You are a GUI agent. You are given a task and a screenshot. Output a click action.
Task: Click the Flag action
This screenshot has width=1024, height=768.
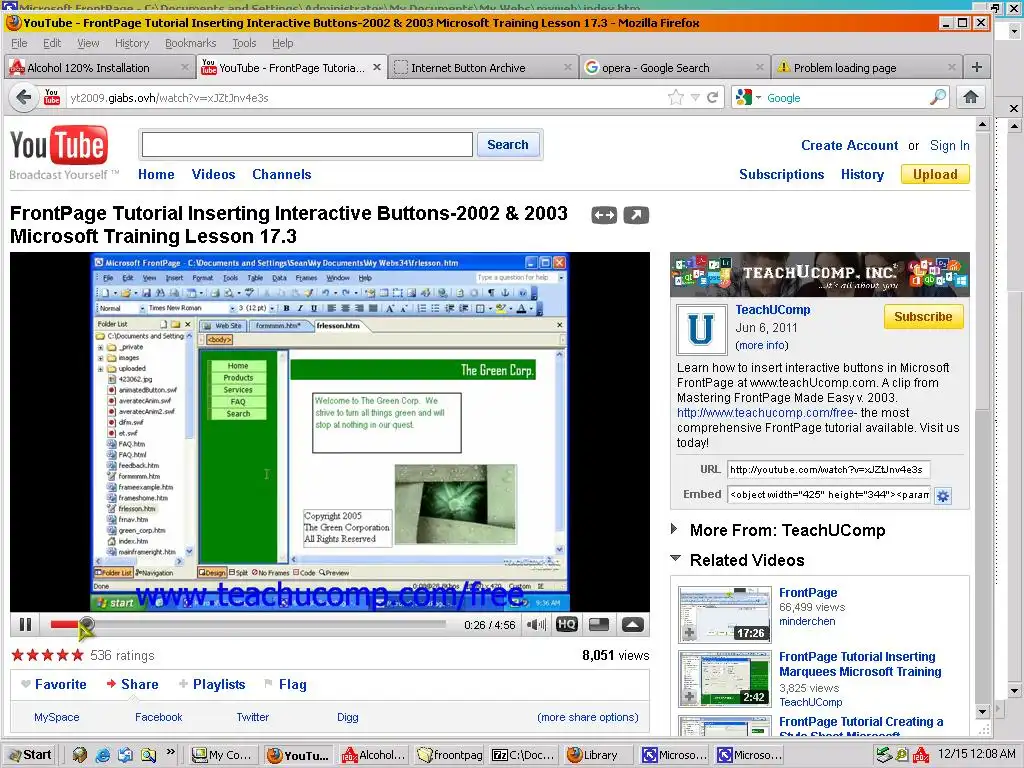285,684
